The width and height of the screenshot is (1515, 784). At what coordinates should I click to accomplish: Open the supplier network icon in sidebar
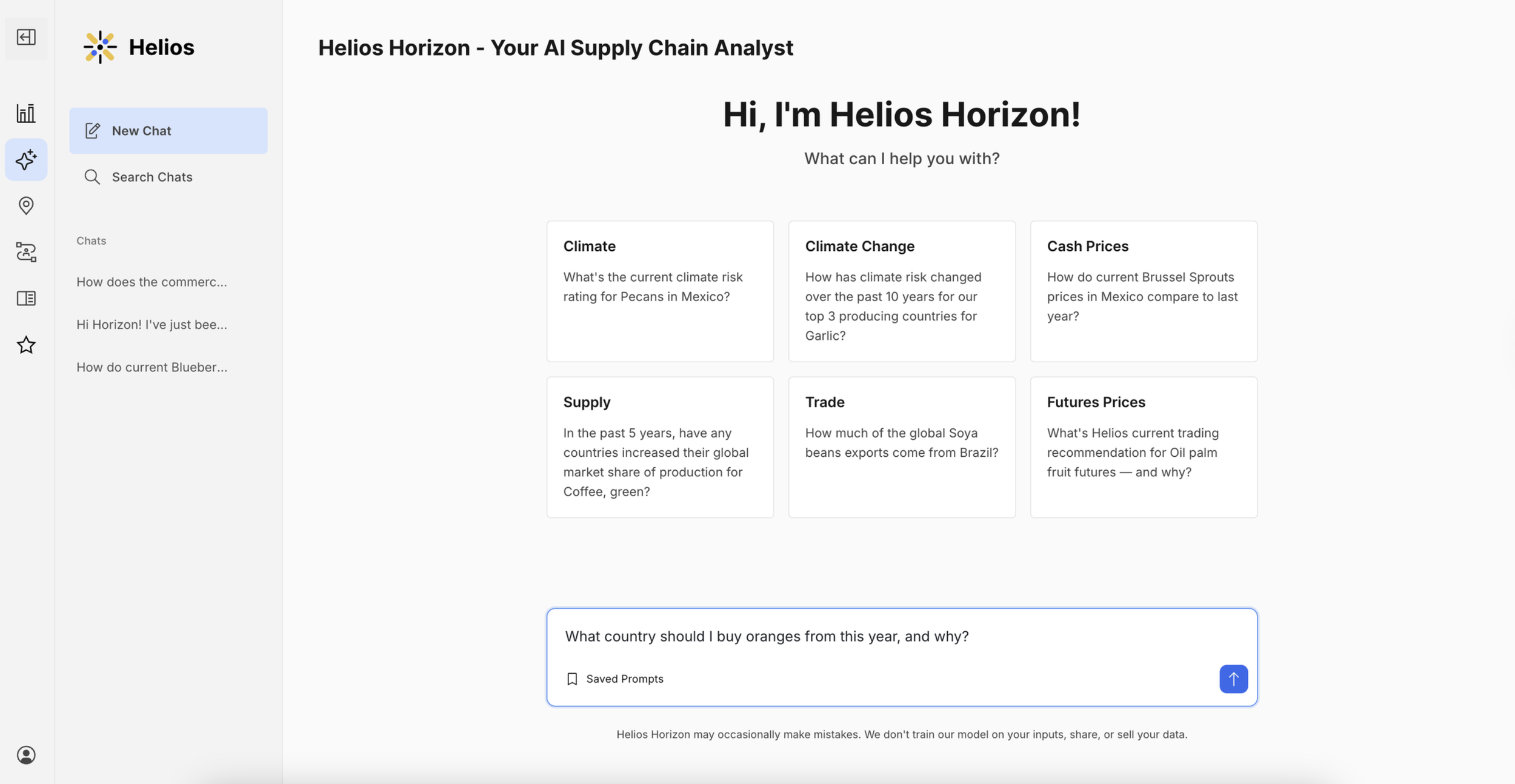(x=26, y=252)
